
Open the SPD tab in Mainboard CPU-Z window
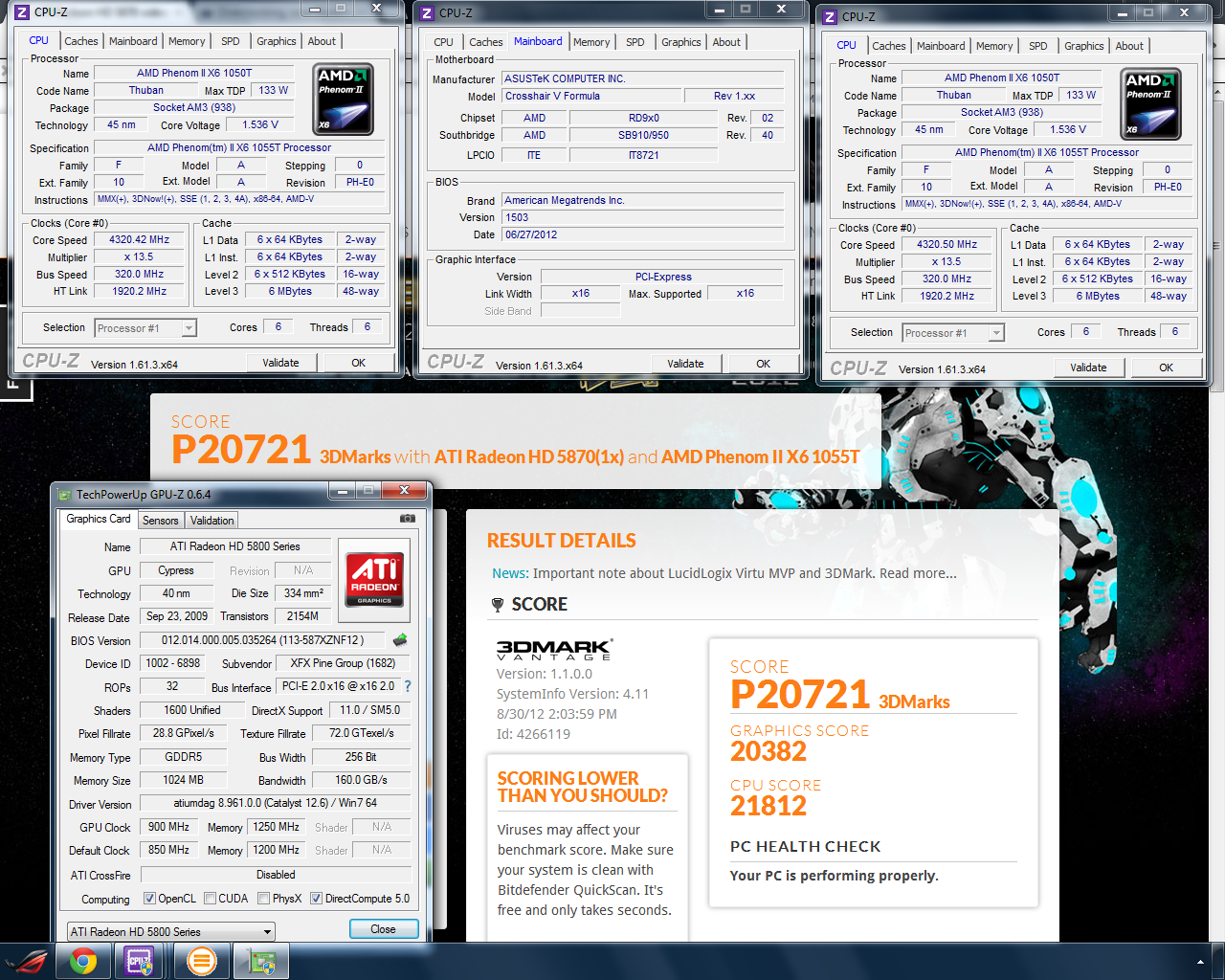pos(635,42)
